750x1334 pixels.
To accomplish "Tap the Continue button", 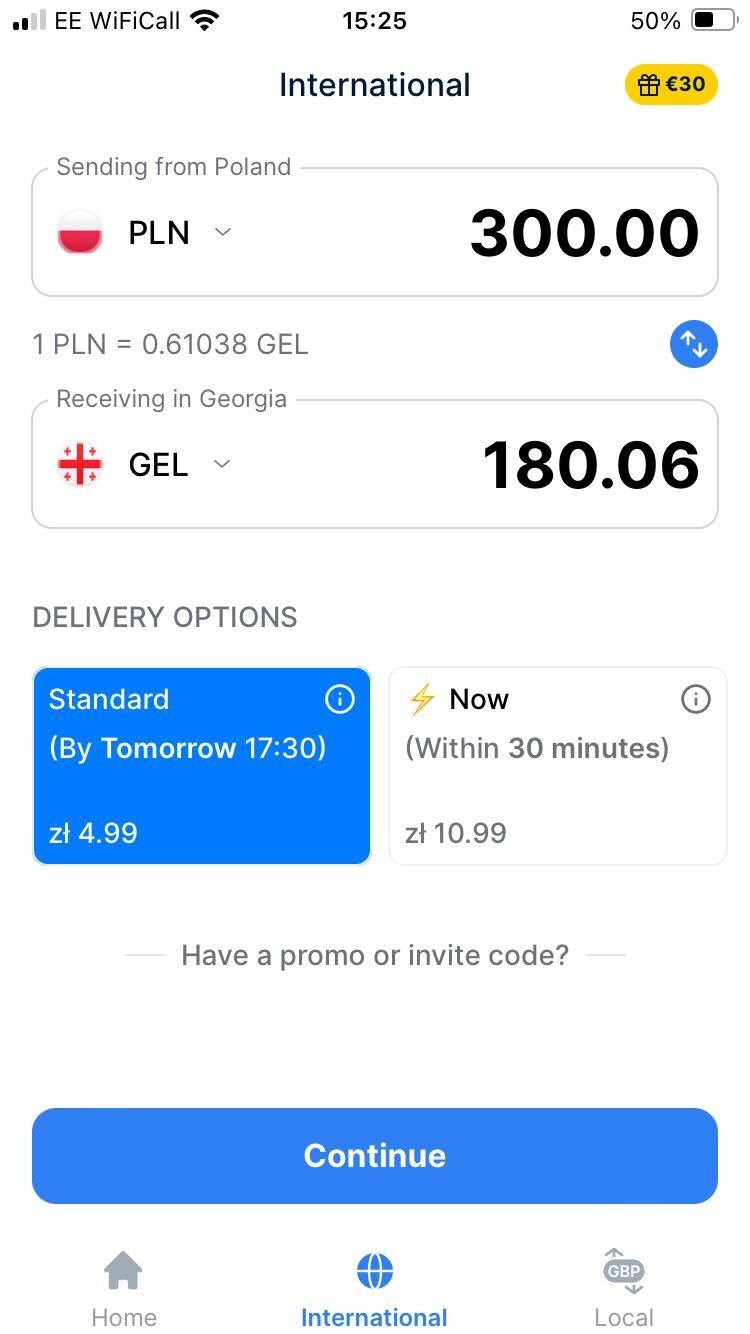I will pyautogui.click(x=375, y=1156).
